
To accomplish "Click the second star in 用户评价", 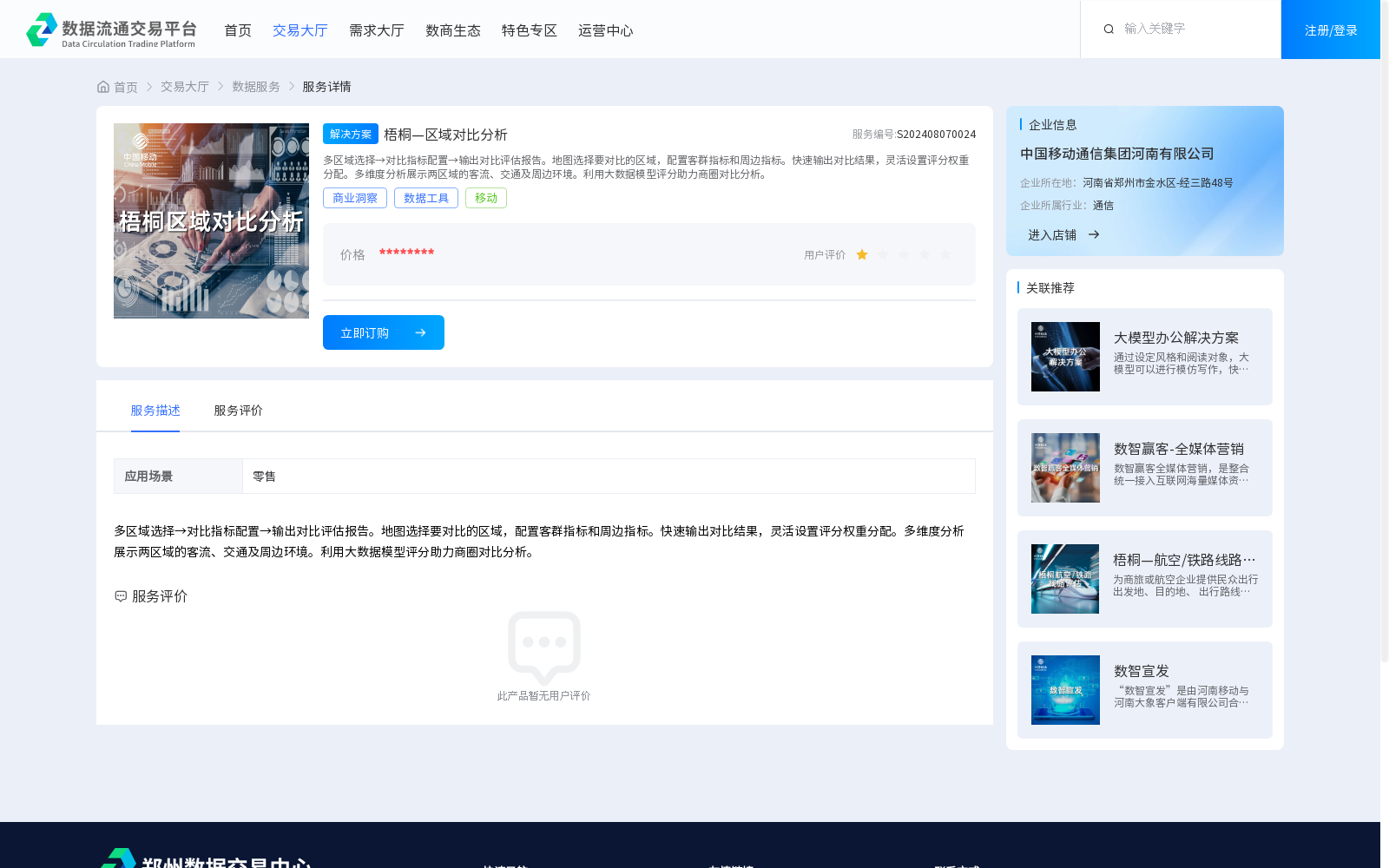I will point(883,254).
